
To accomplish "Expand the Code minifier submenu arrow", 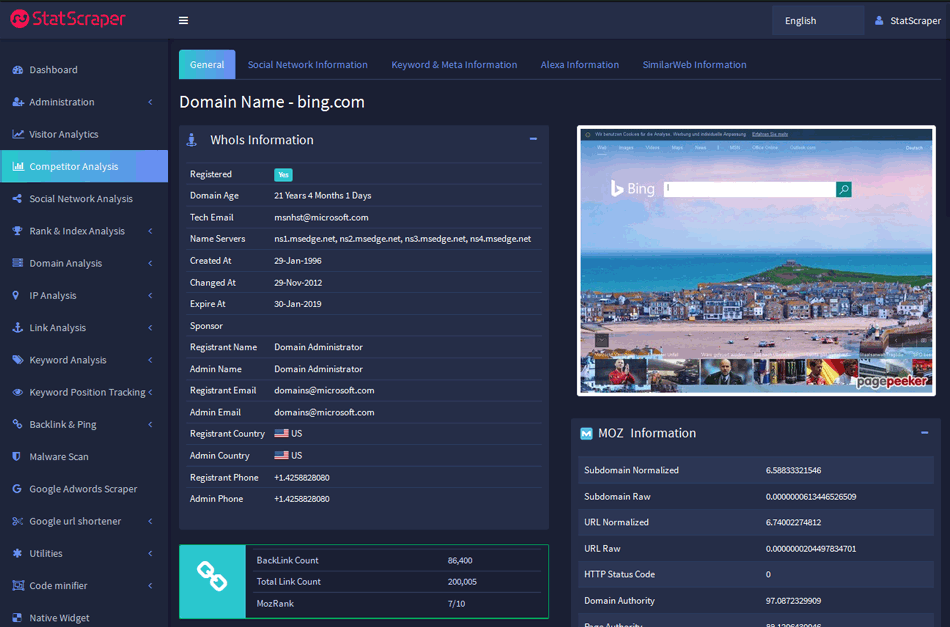I will tap(150, 585).
